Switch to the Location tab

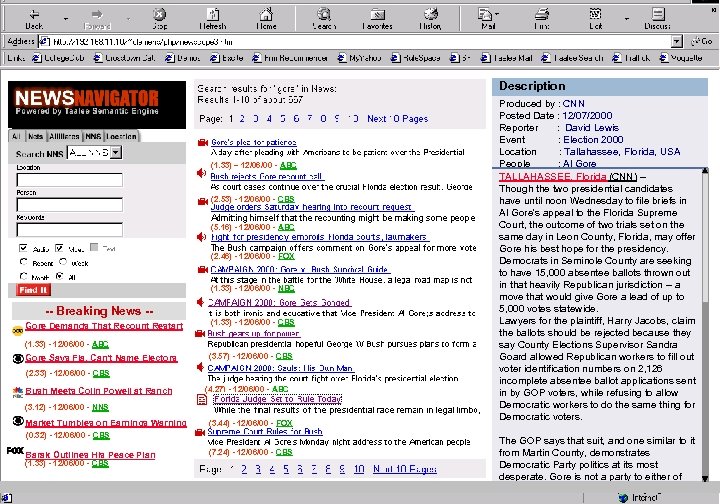122,136
